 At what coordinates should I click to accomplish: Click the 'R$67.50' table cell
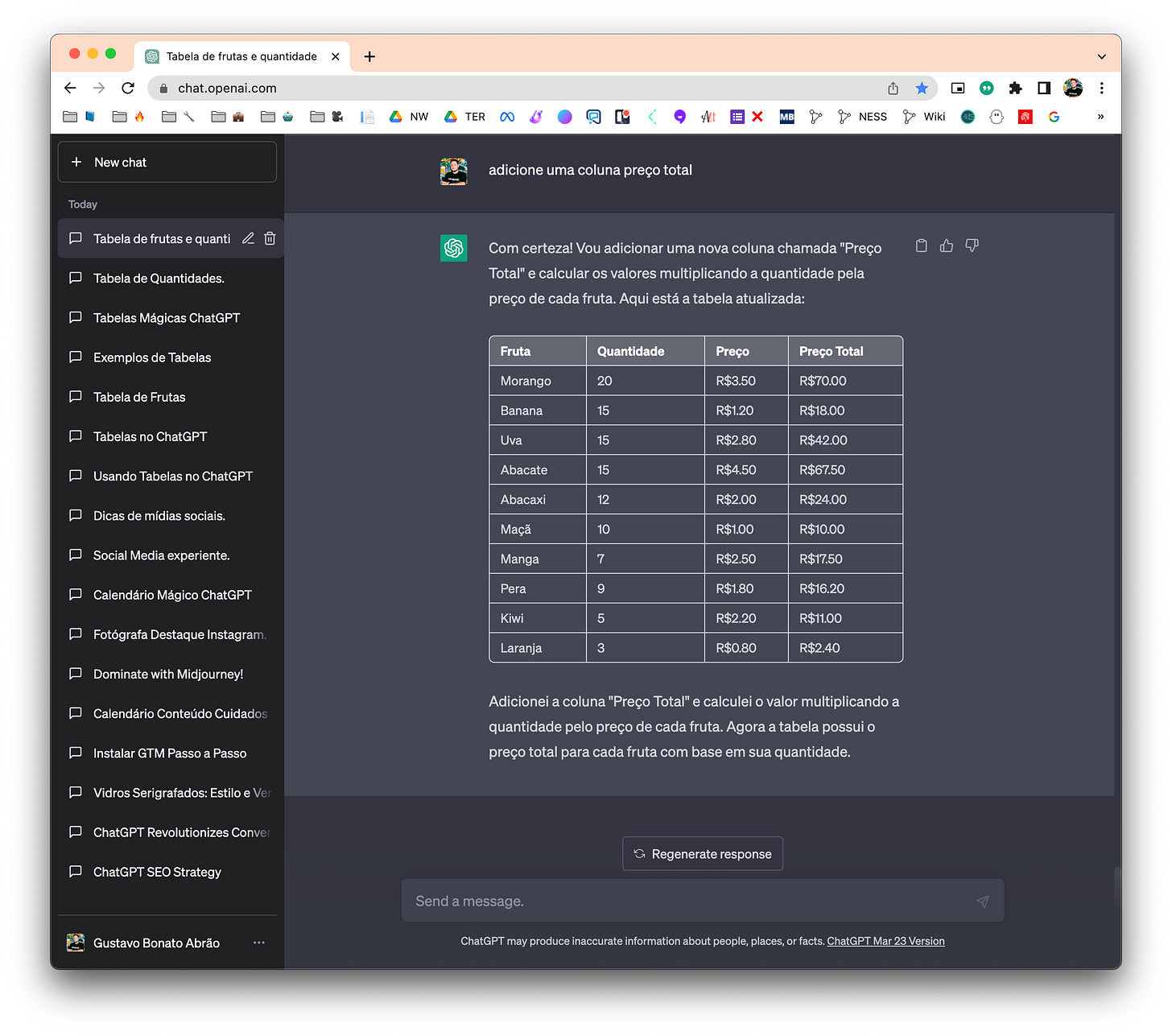click(845, 470)
